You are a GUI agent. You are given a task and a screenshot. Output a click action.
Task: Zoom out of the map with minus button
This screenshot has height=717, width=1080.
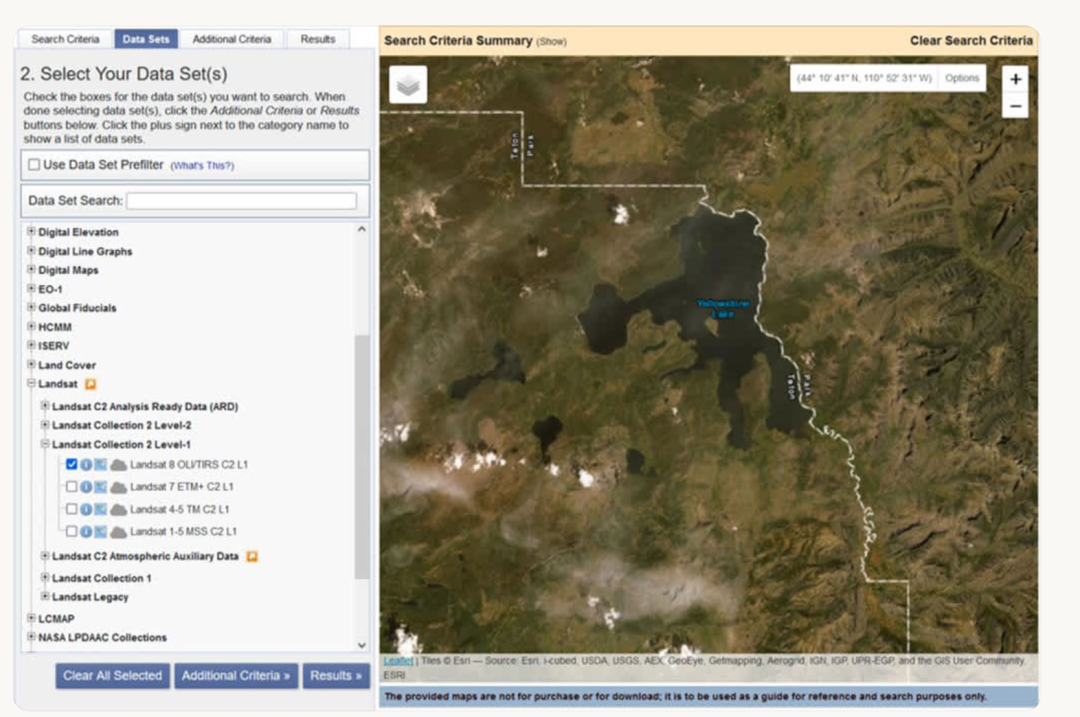[x=1015, y=106]
